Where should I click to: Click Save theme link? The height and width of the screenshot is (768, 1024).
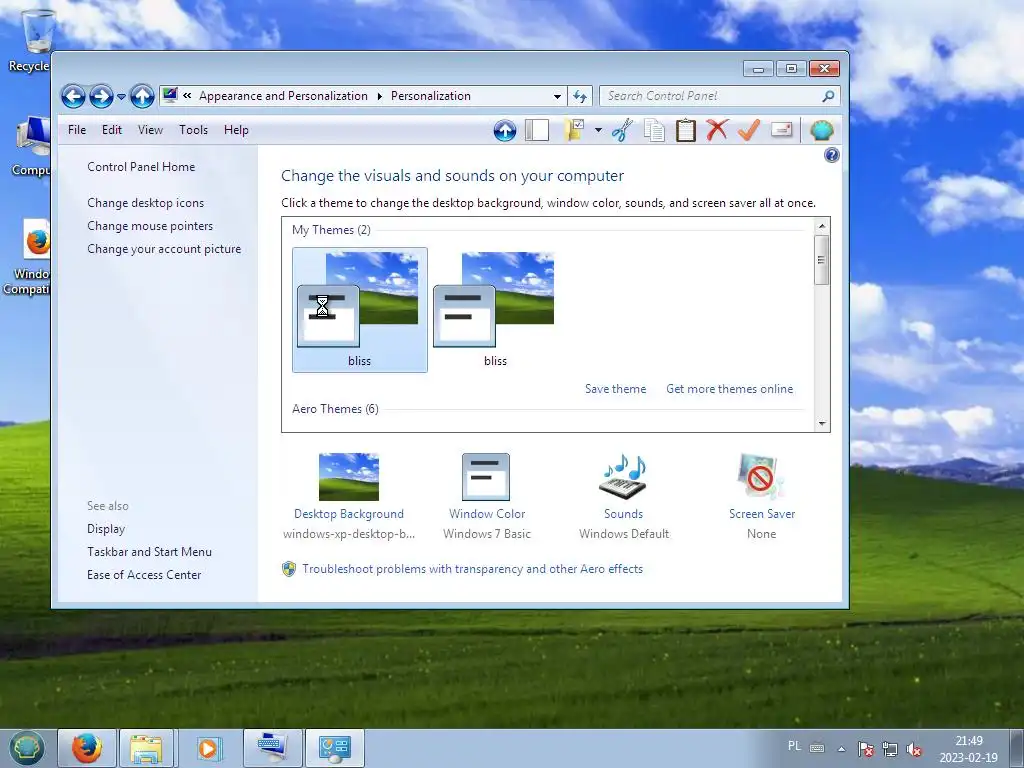(615, 389)
